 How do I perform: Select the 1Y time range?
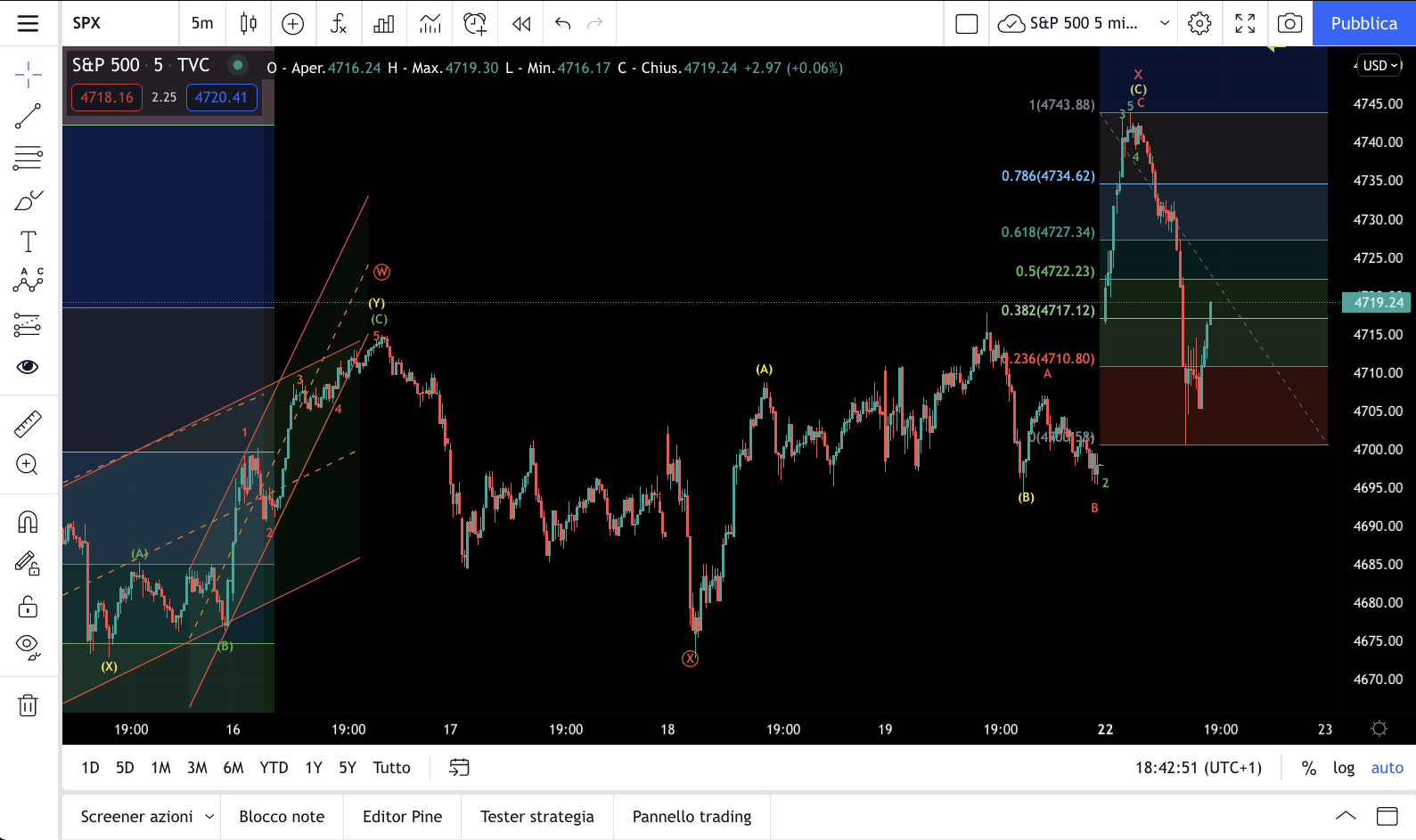pyautogui.click(x=314, y=768)
